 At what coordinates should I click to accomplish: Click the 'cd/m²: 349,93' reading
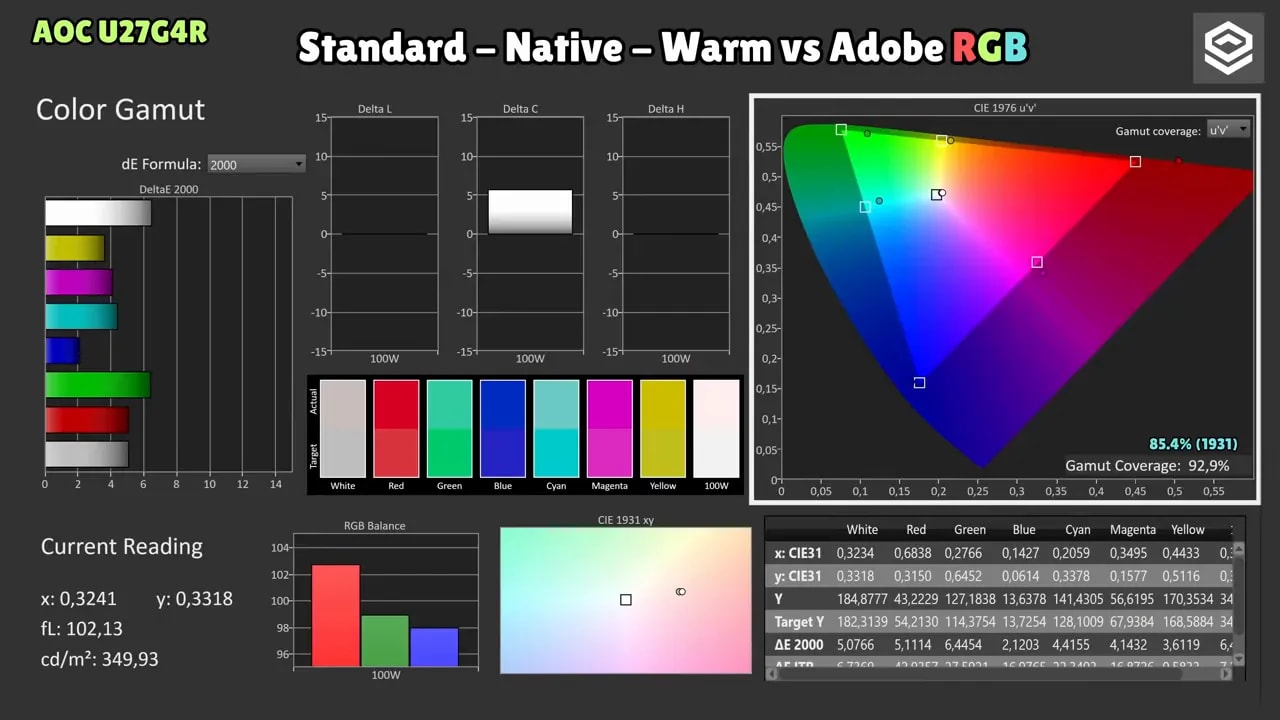pos(99,659)
